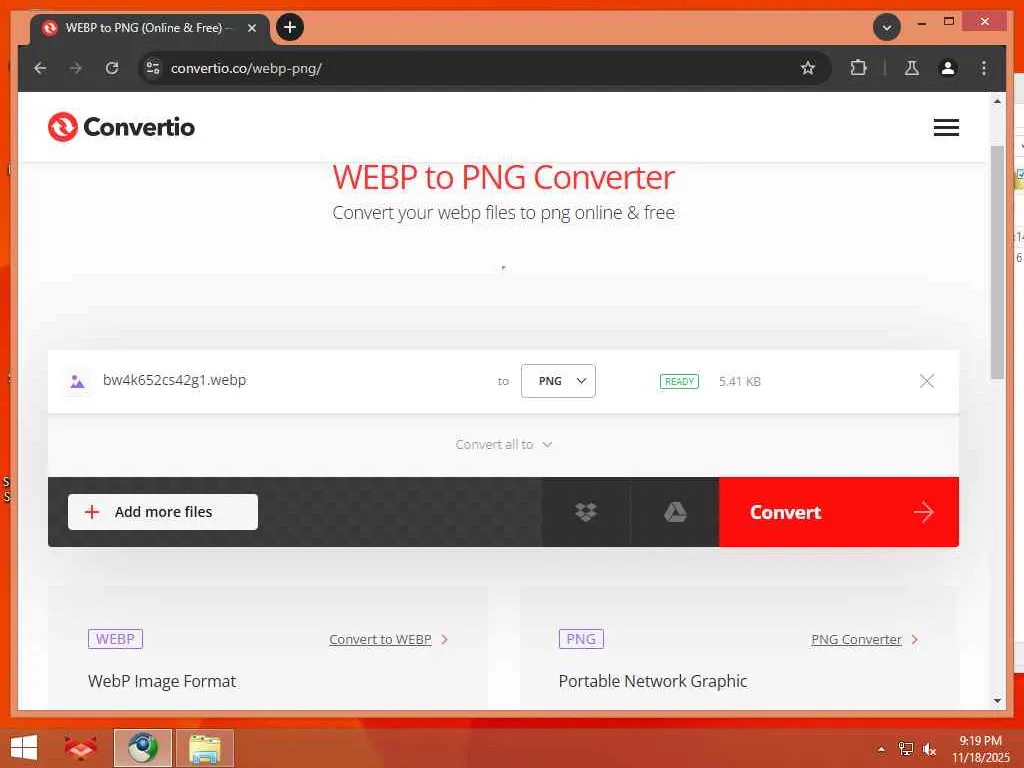The height and width of the screenshot is (768, 1024).
Task: Click the Portable Network Graphic heading
Action: (652, 681)
